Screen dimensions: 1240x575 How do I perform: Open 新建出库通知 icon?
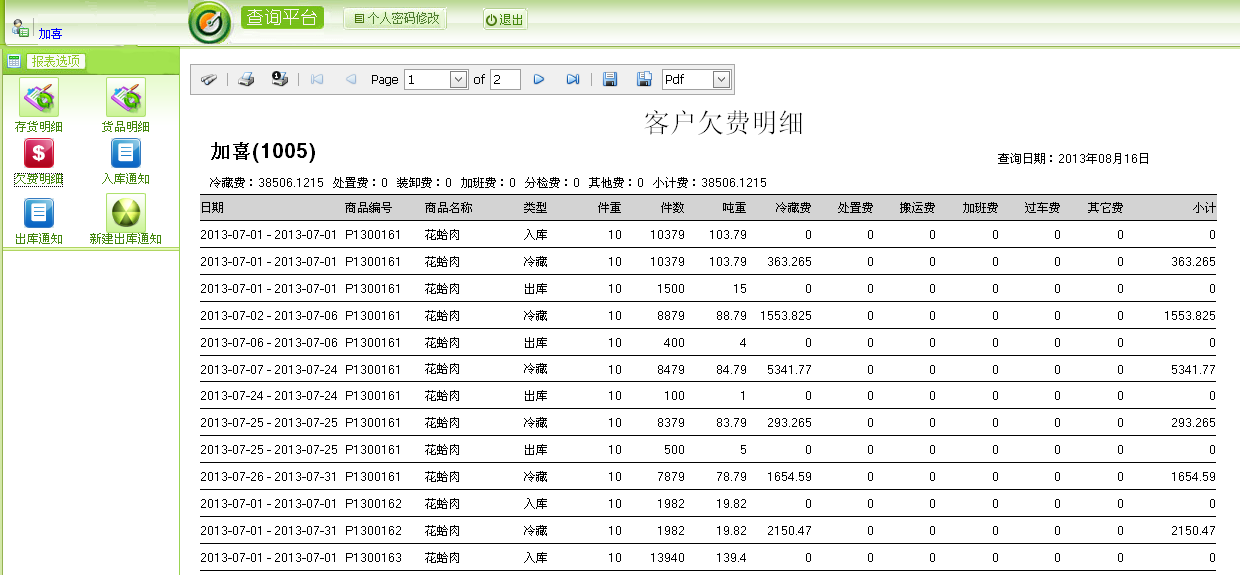click(x=126, y=212)
